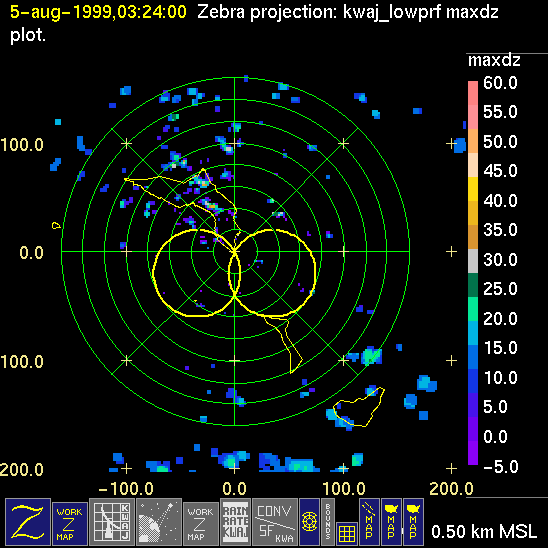The image size is (548, 548).
Task: Click the radar origin at ring center
Action: 235,251
